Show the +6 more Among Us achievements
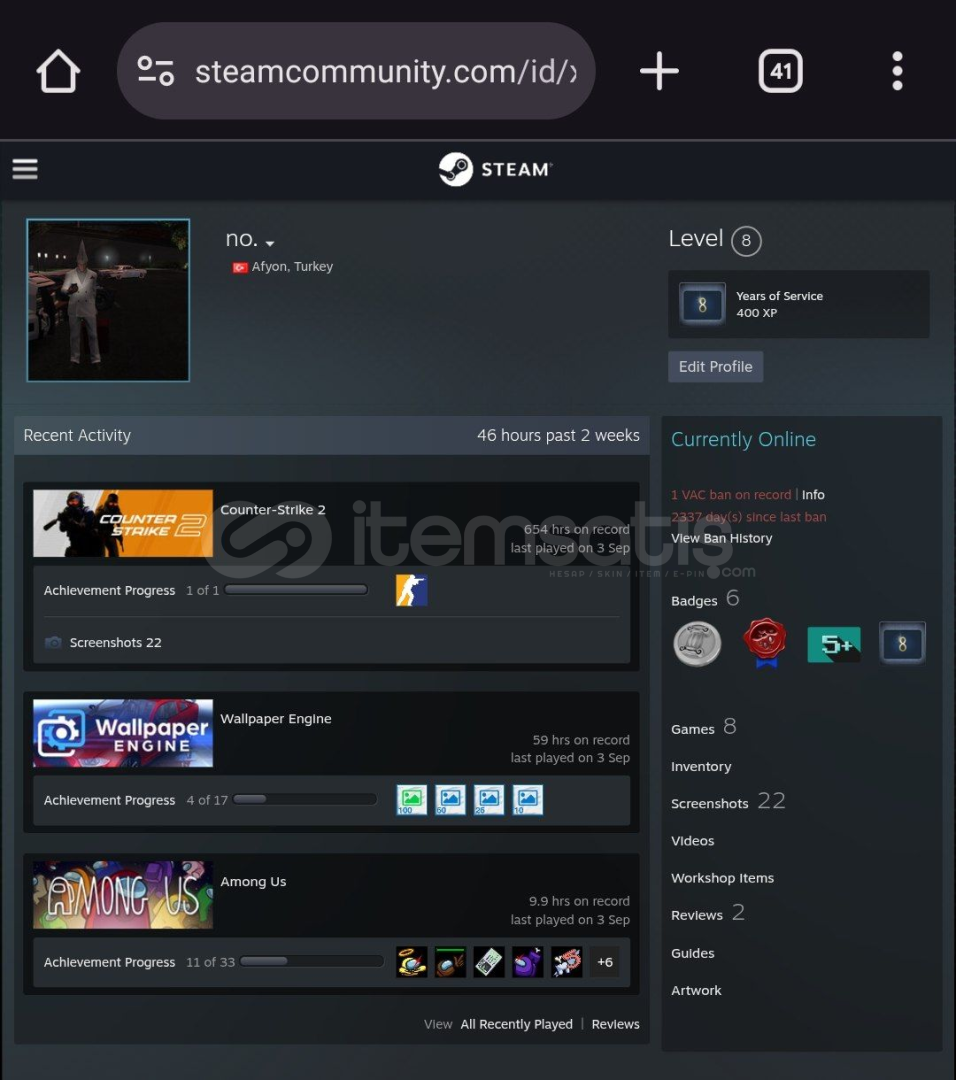This screenshot has width=956, height=1080. coord(604,962)
